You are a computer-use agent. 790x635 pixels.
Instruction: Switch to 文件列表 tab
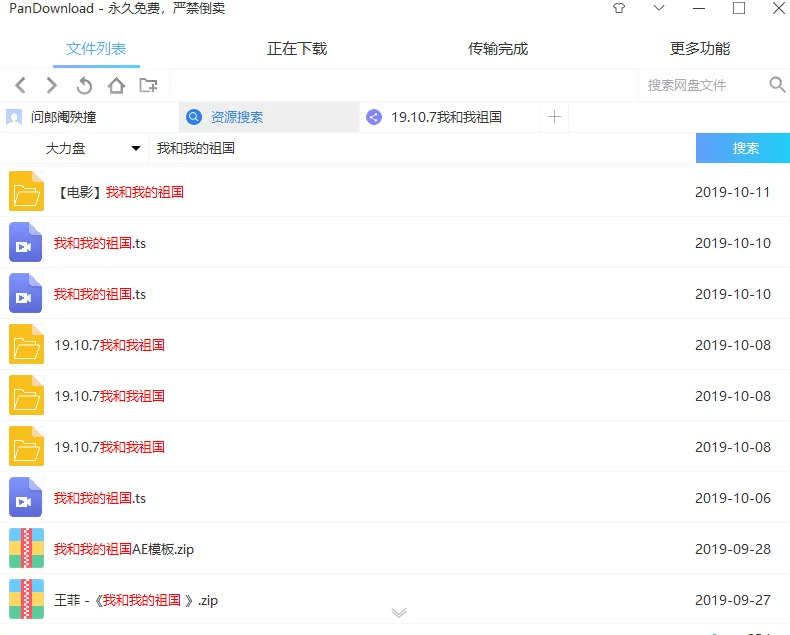(96, 49)
